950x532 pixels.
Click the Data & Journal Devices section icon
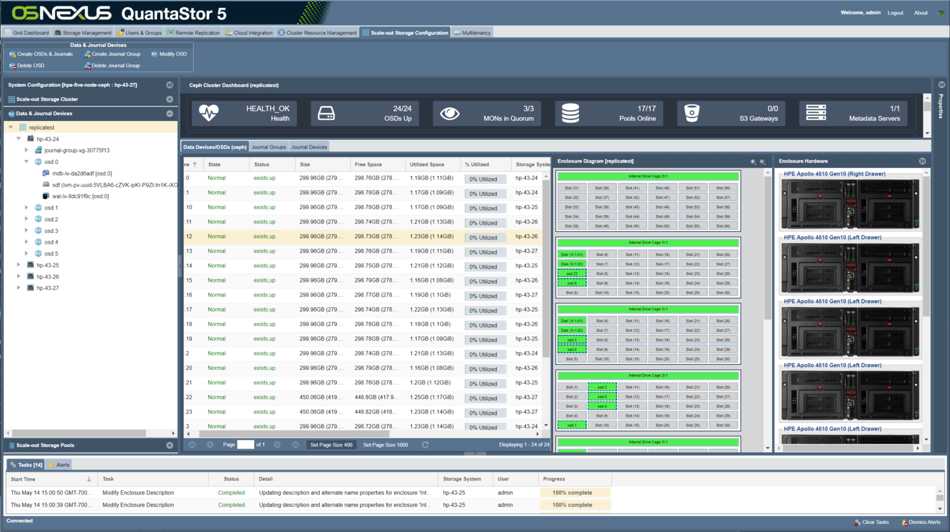12,113
